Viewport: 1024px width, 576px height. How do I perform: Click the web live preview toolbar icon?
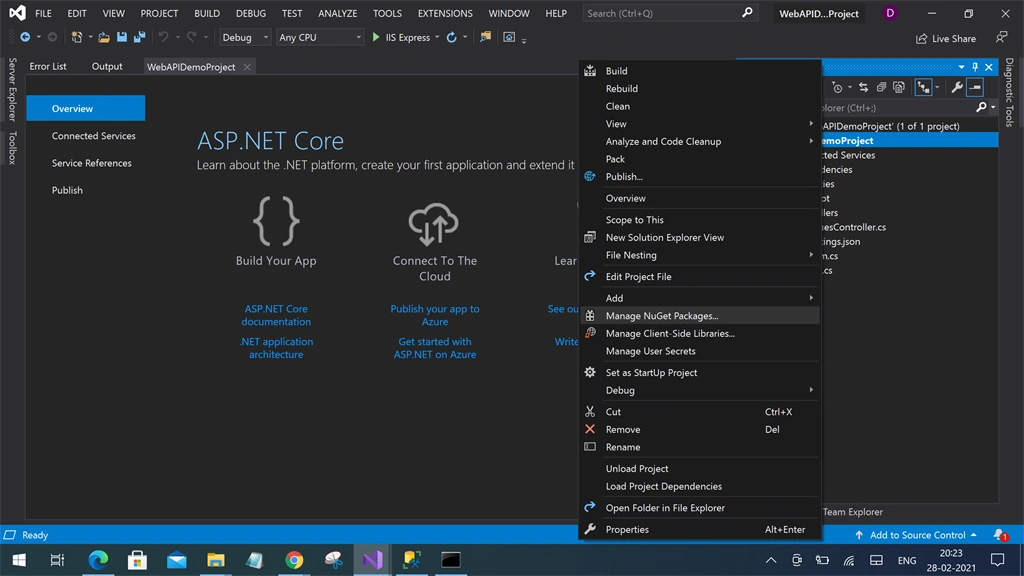pyautogui.click(x=509, y=37)
